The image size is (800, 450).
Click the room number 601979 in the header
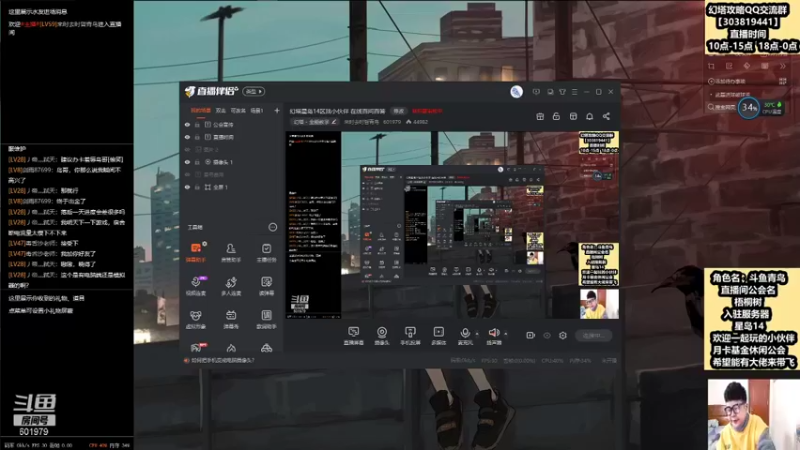click(392, 122)
